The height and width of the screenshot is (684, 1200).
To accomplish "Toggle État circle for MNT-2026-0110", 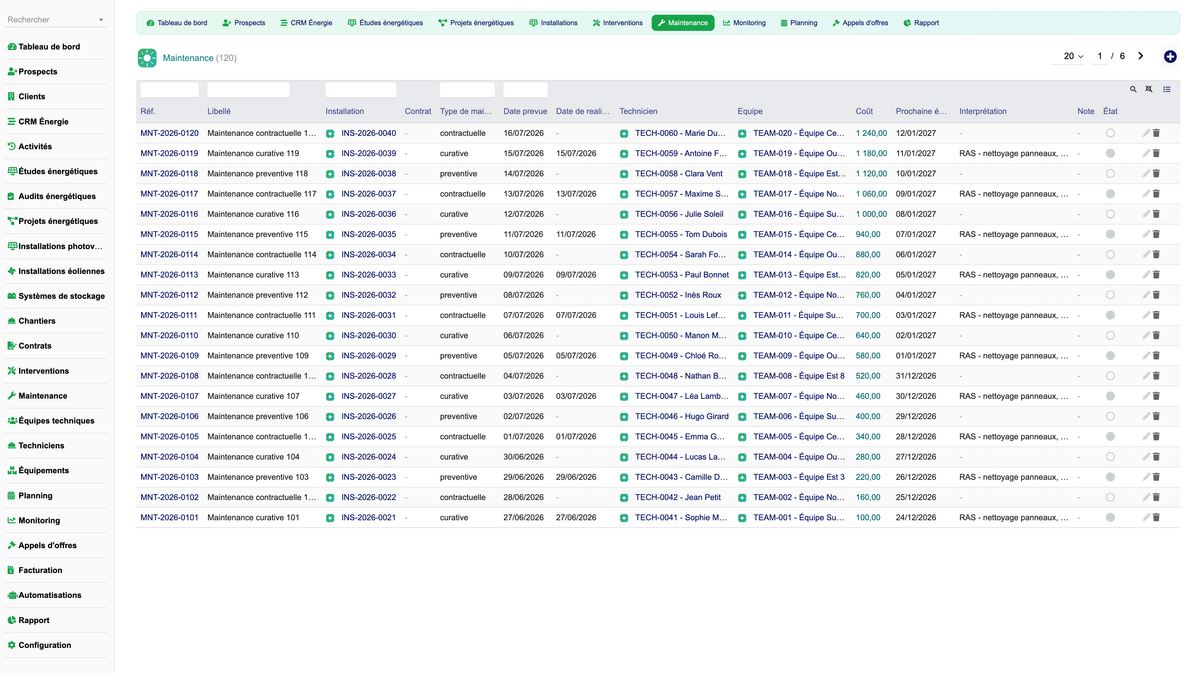I will 1110,335.
